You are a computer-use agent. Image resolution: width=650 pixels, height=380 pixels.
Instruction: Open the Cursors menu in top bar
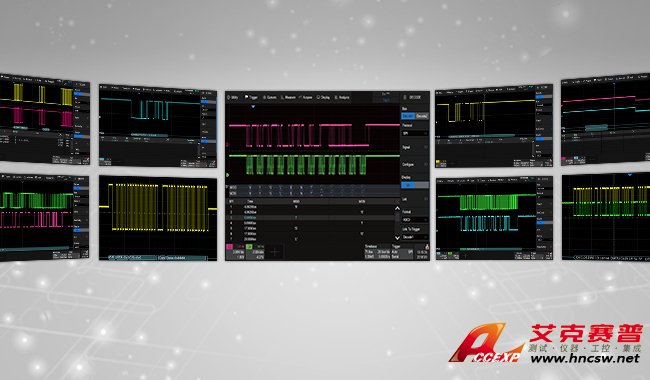pos(270,97)
